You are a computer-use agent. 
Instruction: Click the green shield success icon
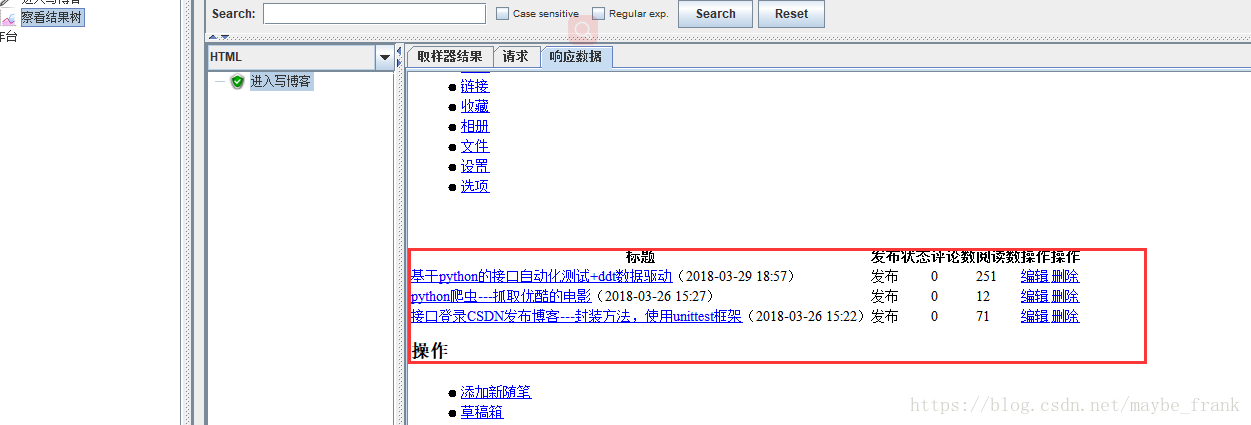(x=237, y=82)
